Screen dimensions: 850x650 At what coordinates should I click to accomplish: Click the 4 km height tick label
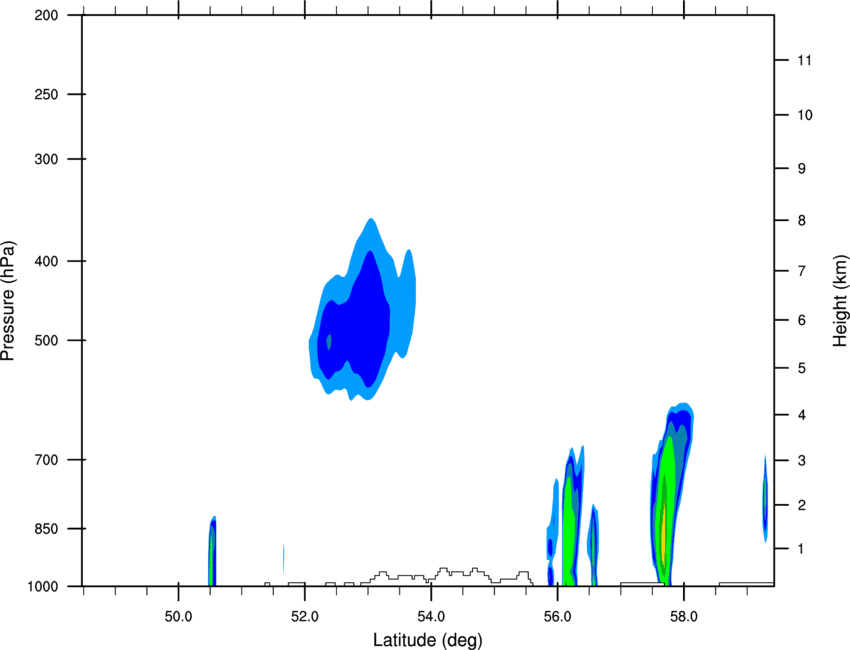click(802, 415)
